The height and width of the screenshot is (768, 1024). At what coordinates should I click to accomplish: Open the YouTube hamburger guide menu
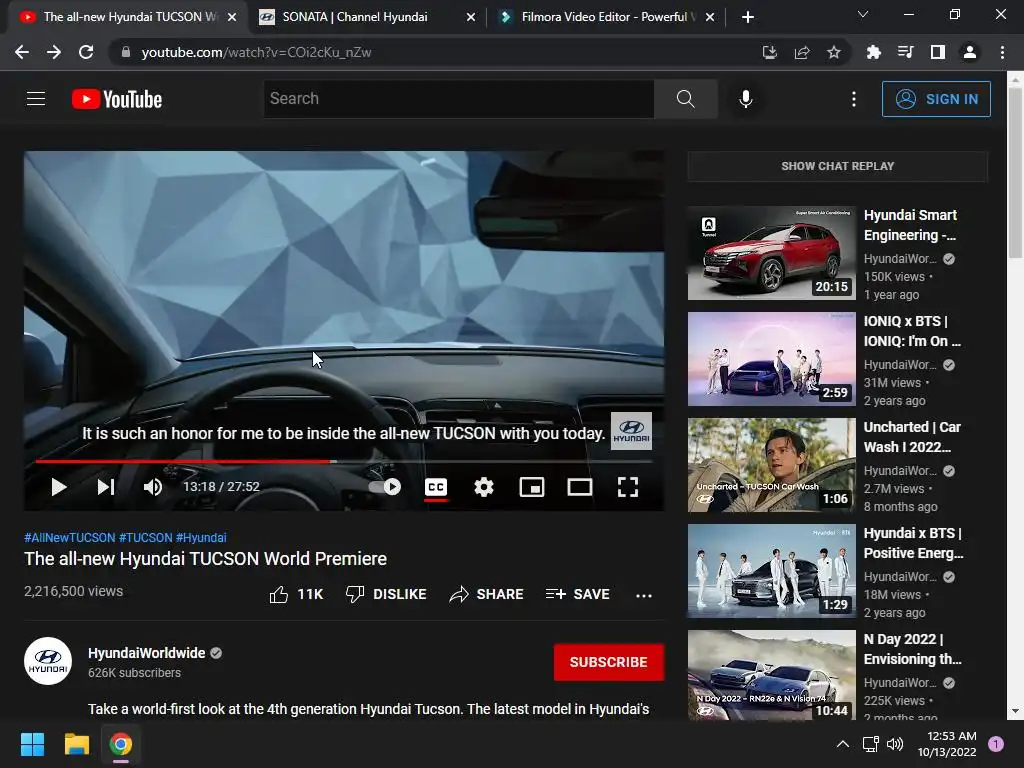point(36,99)
